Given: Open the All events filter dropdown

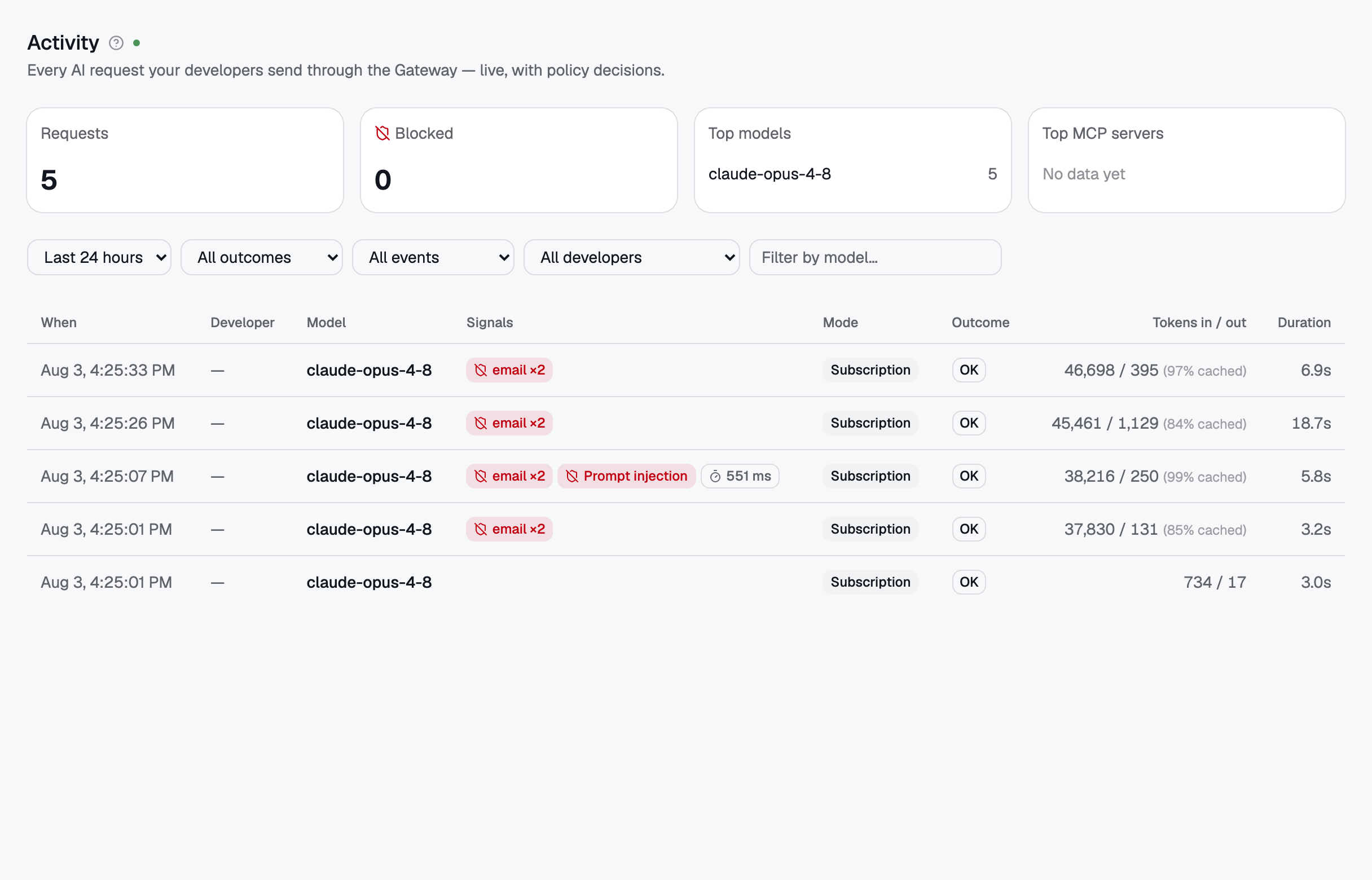Looking at the screenshot, I should tap(433, 258).
